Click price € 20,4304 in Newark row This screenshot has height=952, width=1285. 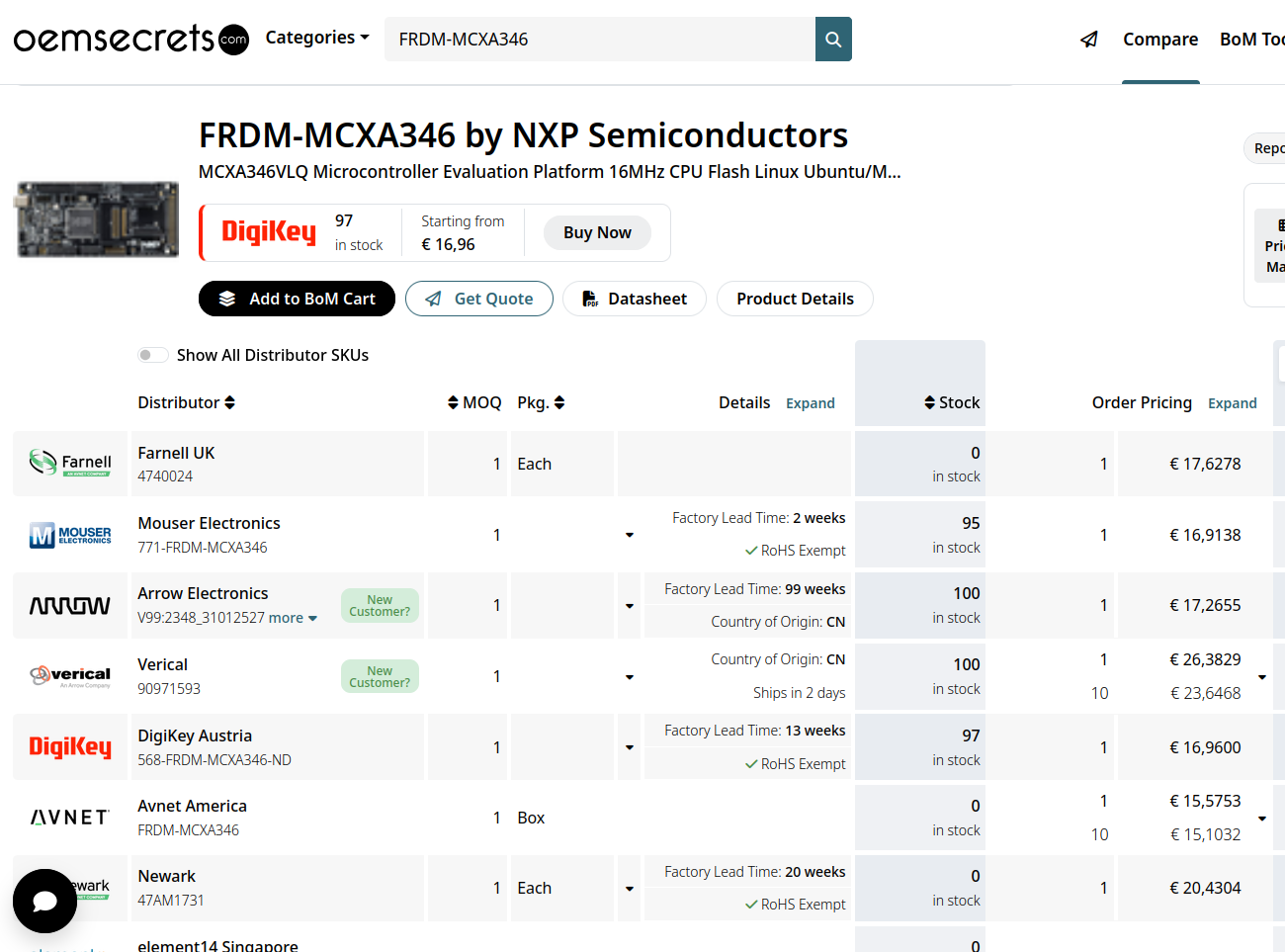(x=1205, y=888)
